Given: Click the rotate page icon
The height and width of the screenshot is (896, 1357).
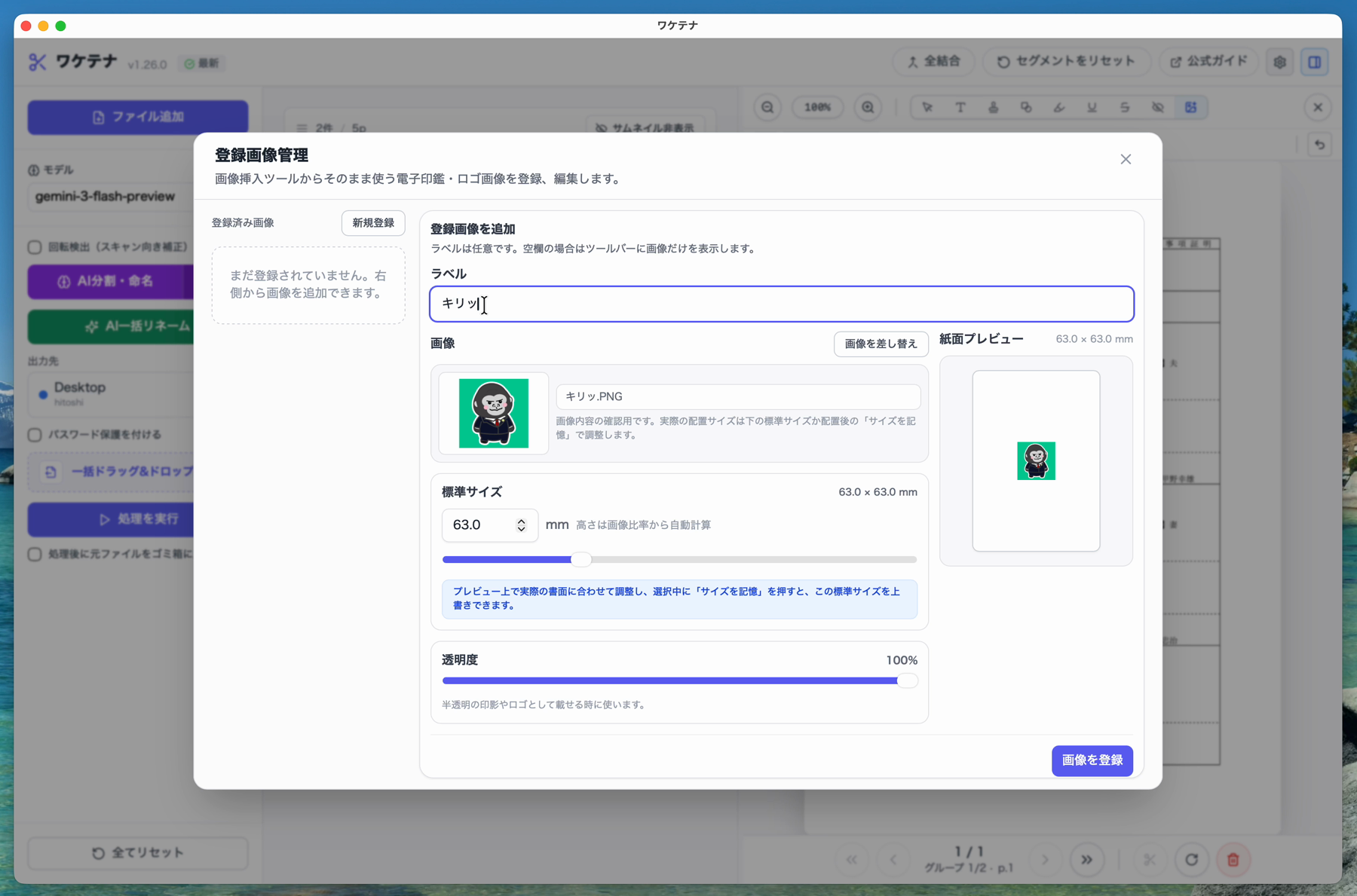Looking at the screenshot, I should point(1191,860).
